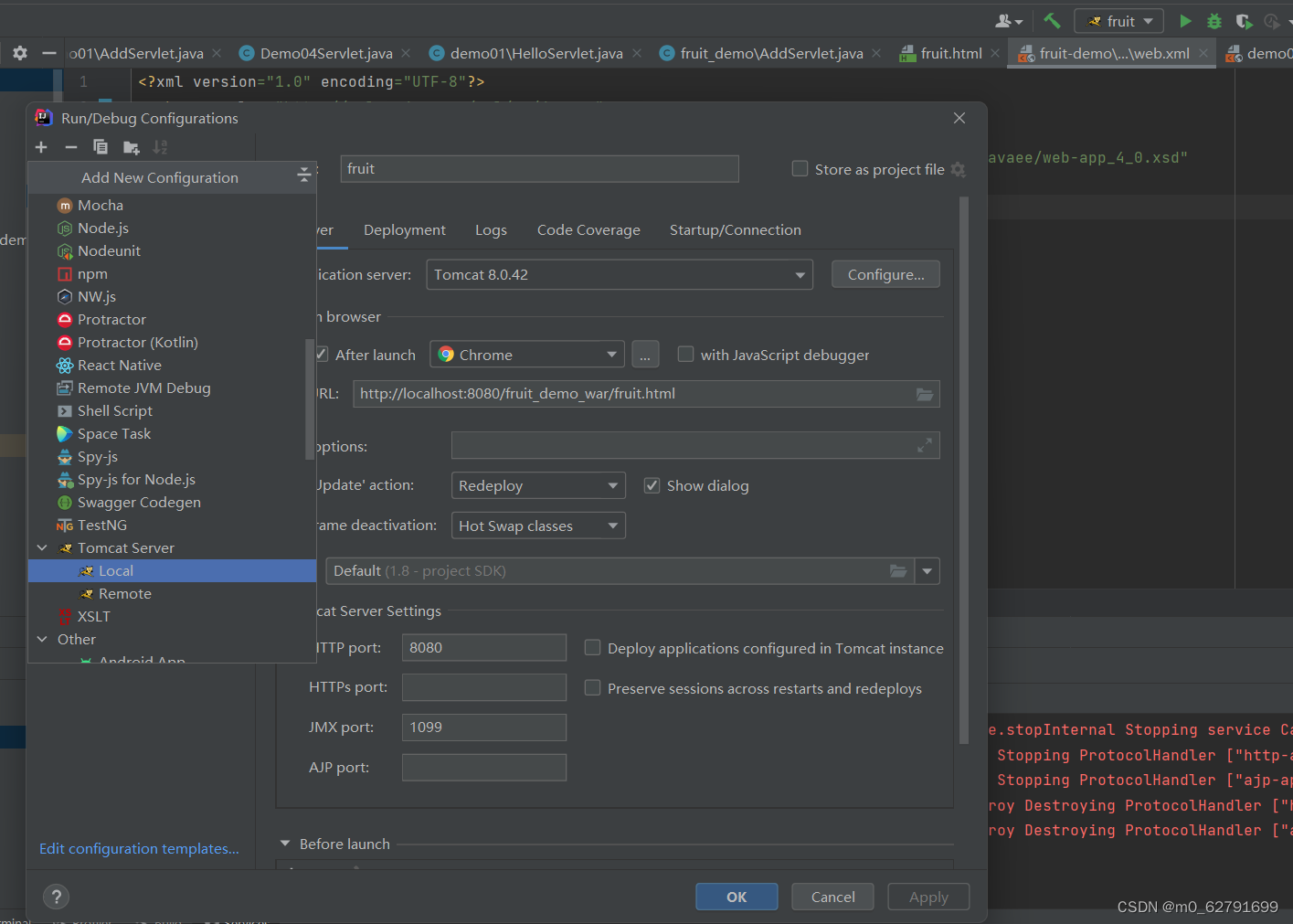Switch to the Deployment tab
Viewport: 1293px width, 924px height.
[x=405, y=230]
